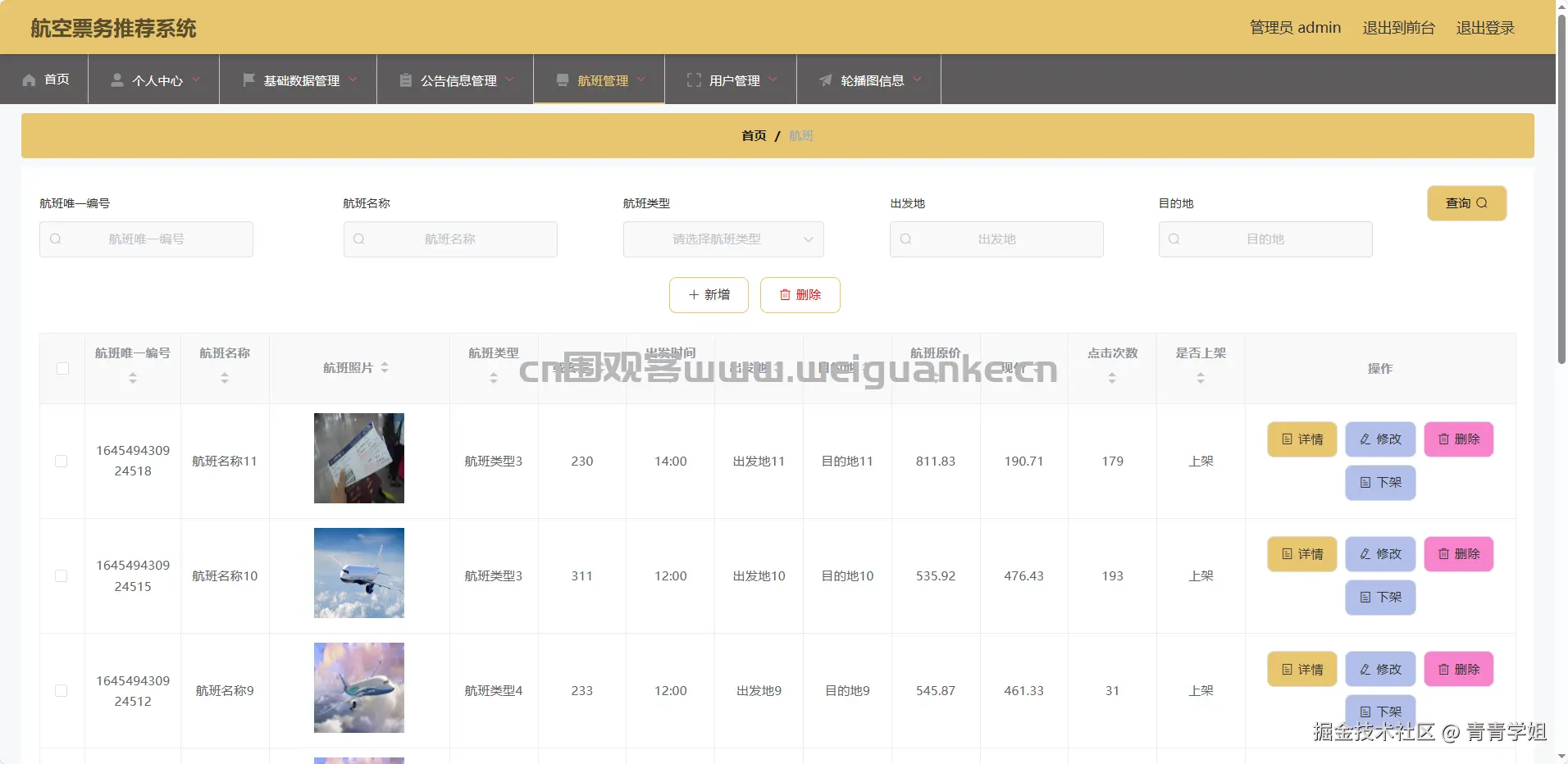Open the 用户管理 menu

(x=731, y=80)
